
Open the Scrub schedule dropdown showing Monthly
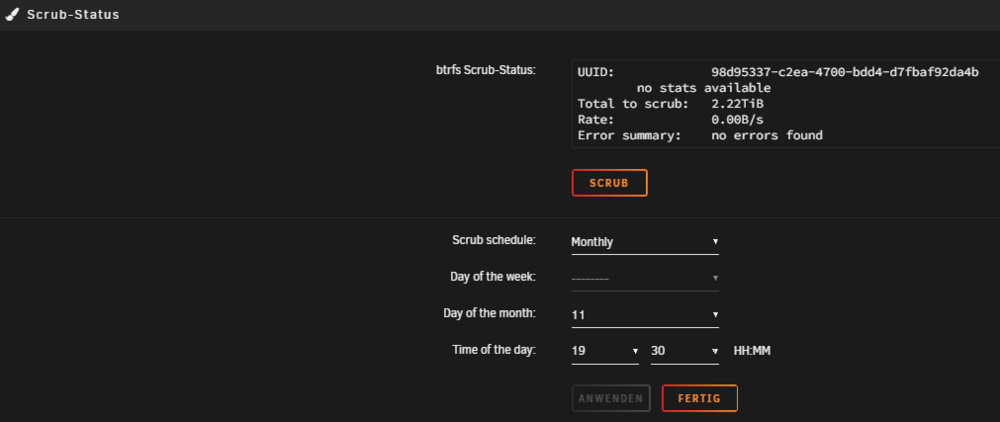[x=645, y=242]
